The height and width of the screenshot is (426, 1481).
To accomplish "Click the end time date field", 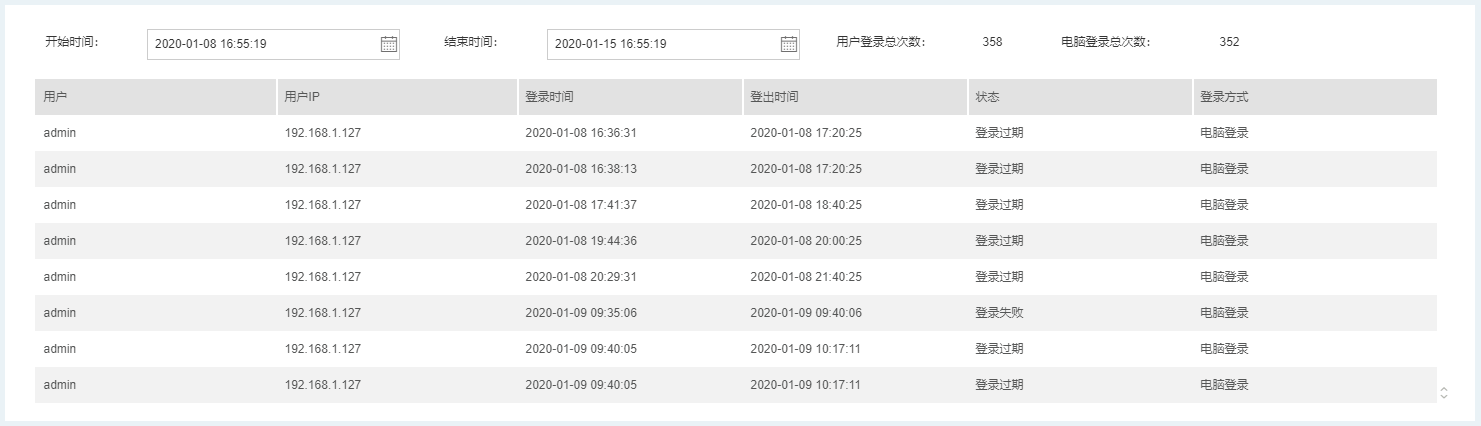I will tap(662, 44).
